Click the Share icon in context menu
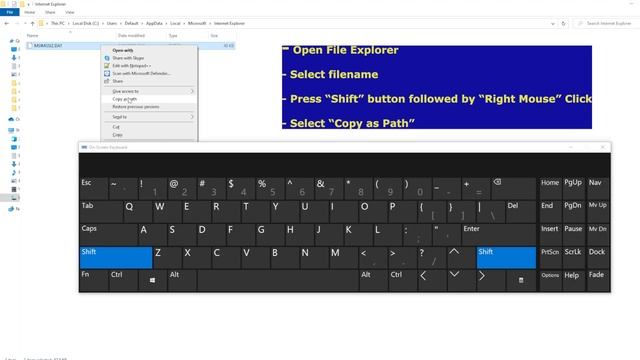 coord(107,81)
